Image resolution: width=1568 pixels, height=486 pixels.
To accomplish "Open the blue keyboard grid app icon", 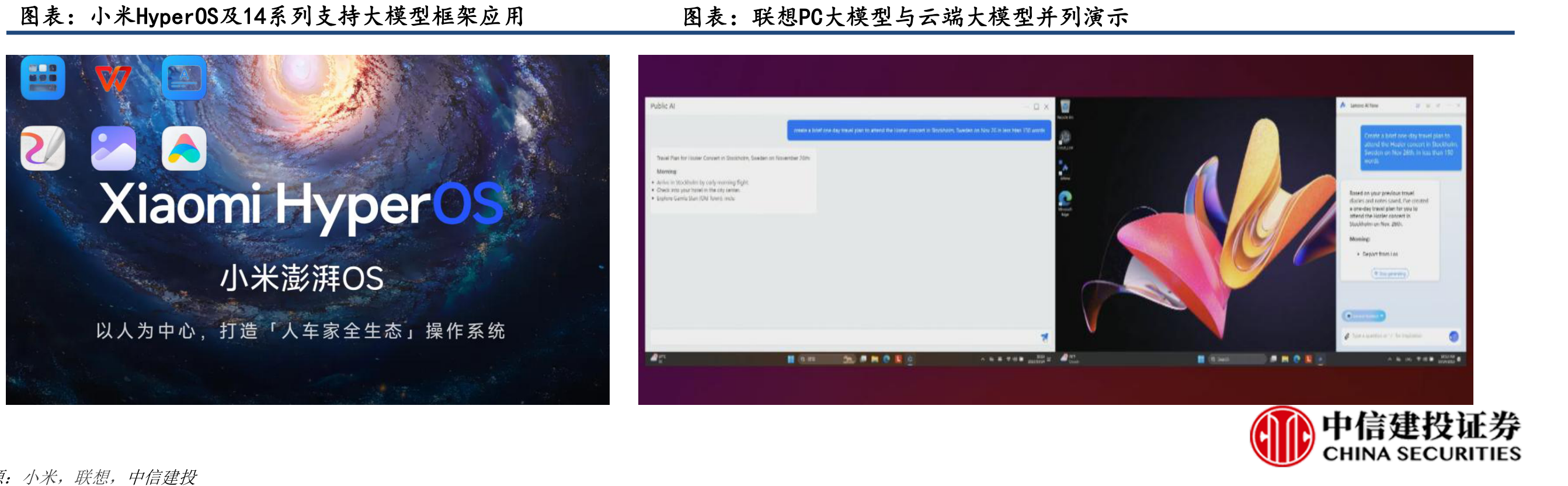I will click(43, 77).
